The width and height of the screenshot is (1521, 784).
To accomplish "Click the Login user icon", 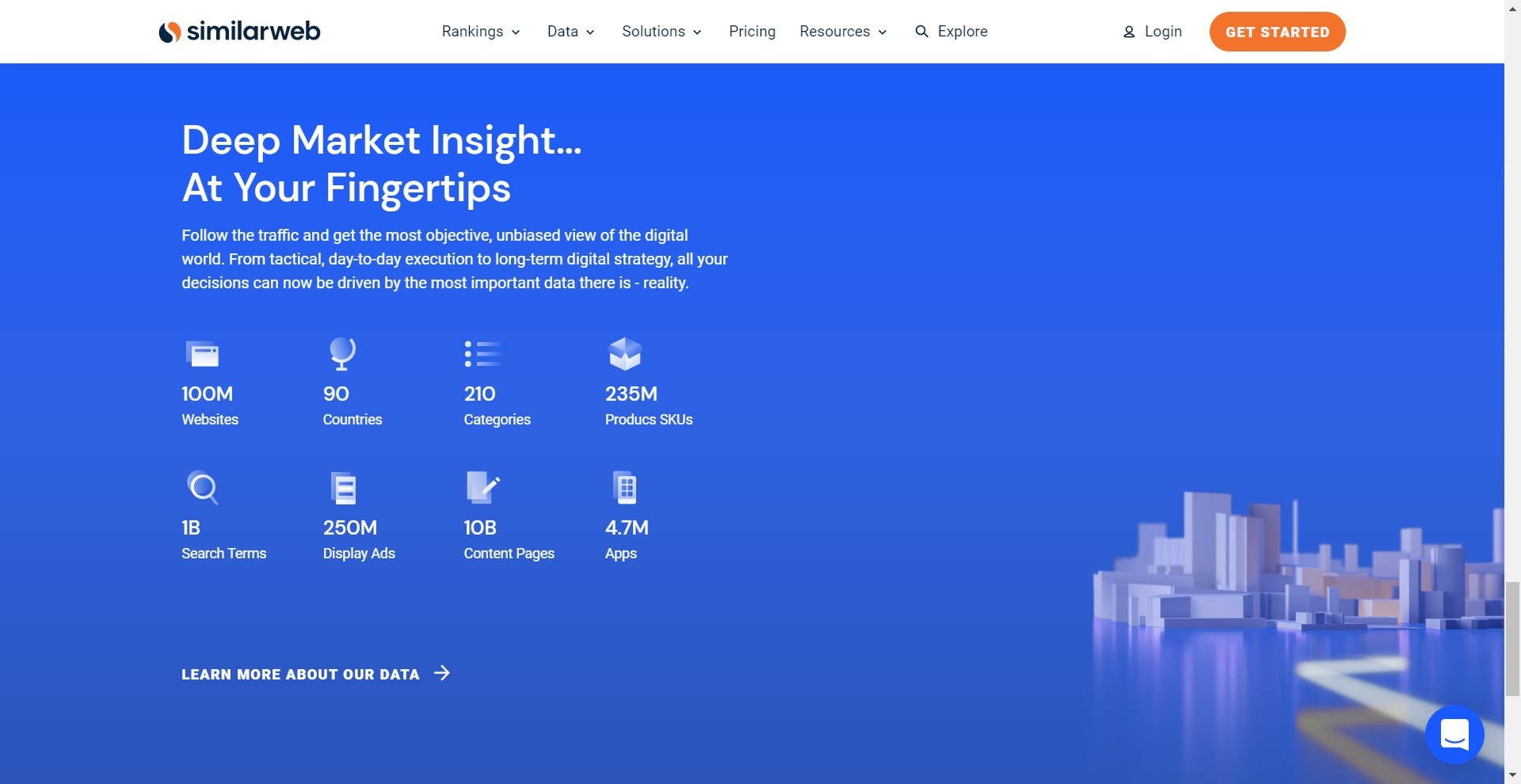I will [x=1129, y=32].
